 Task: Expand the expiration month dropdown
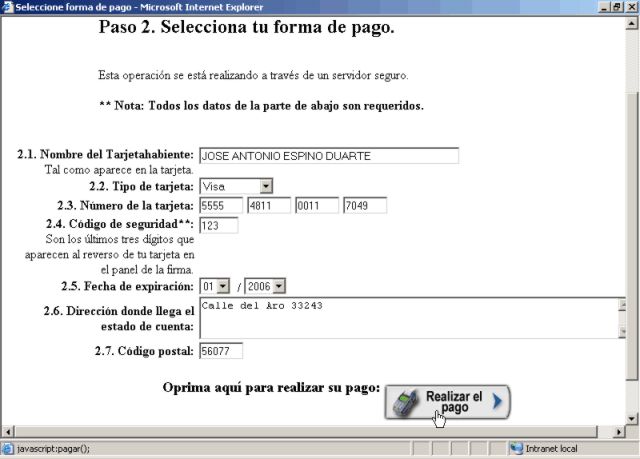[x=222, y=286]
